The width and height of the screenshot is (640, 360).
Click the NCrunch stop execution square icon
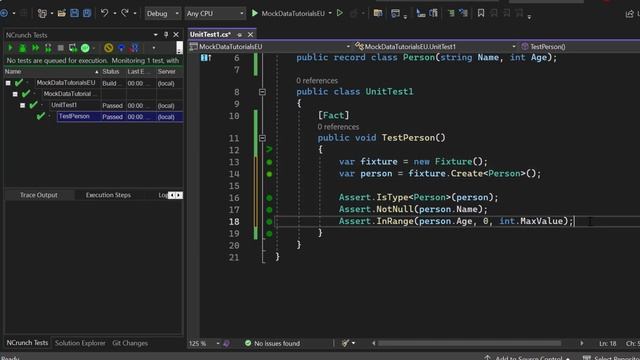60,48
